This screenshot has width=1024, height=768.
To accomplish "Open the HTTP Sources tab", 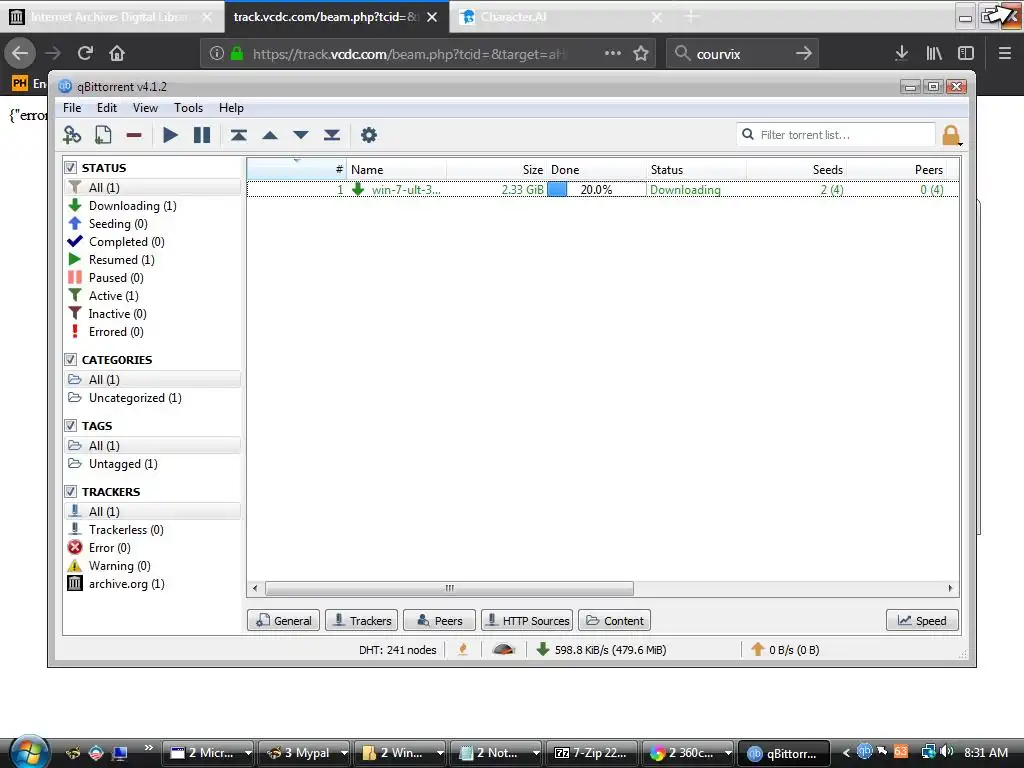I will (527, 620).
